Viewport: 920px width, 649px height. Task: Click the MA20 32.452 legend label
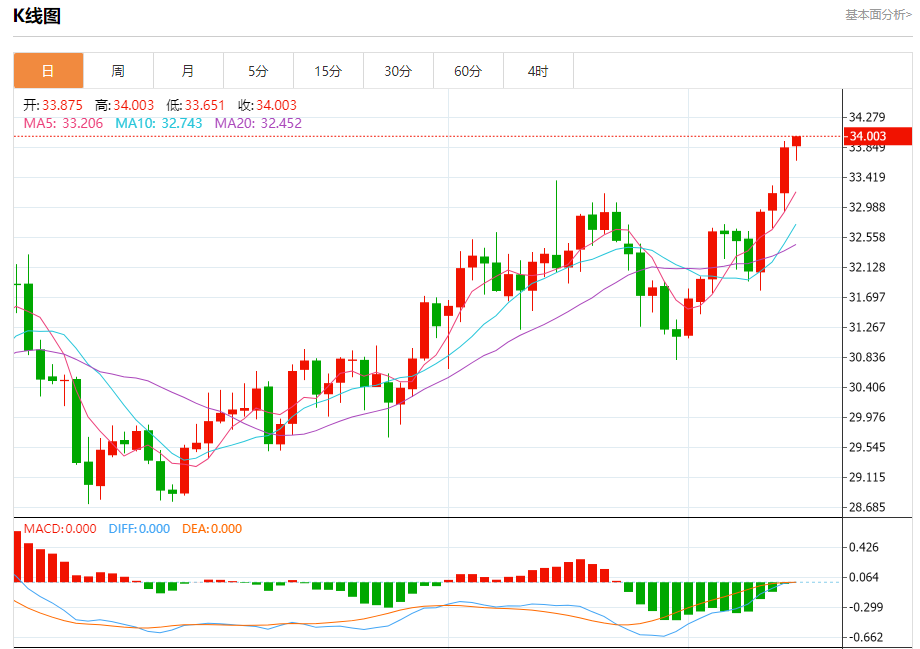point(257,123)
